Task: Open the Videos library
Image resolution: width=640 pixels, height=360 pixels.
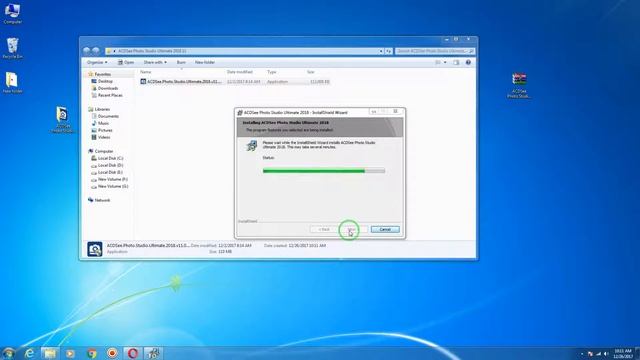Action: coord(104,137)
